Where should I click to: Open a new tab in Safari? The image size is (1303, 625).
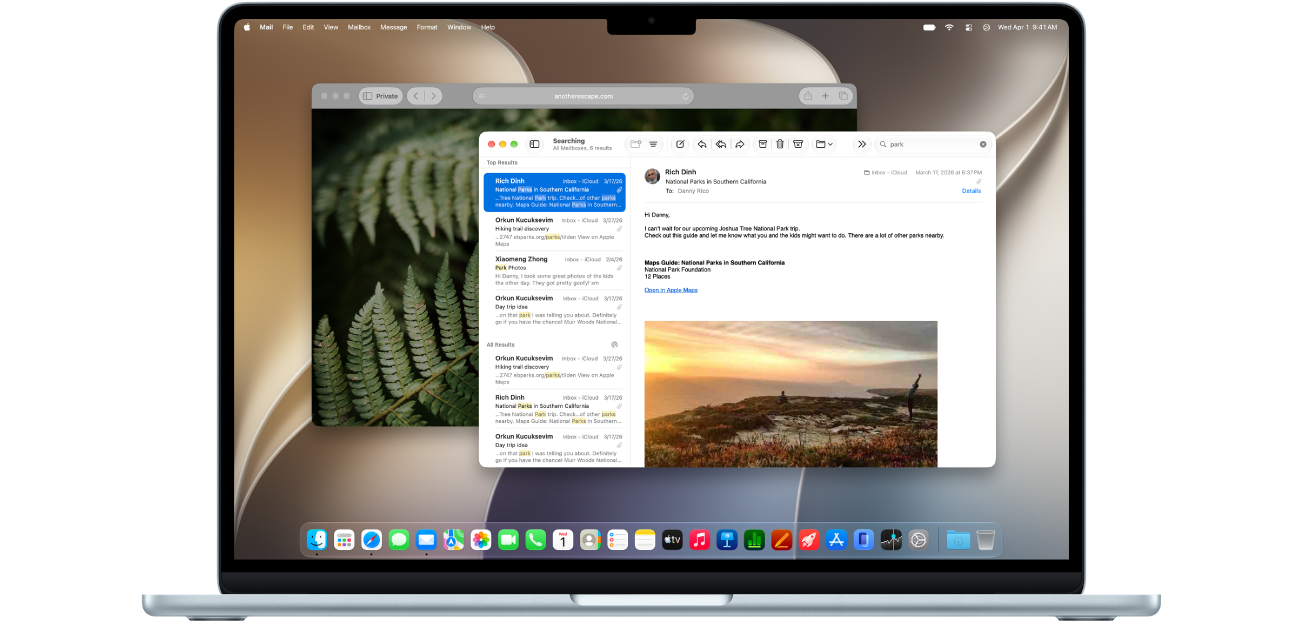click(825, 96)
